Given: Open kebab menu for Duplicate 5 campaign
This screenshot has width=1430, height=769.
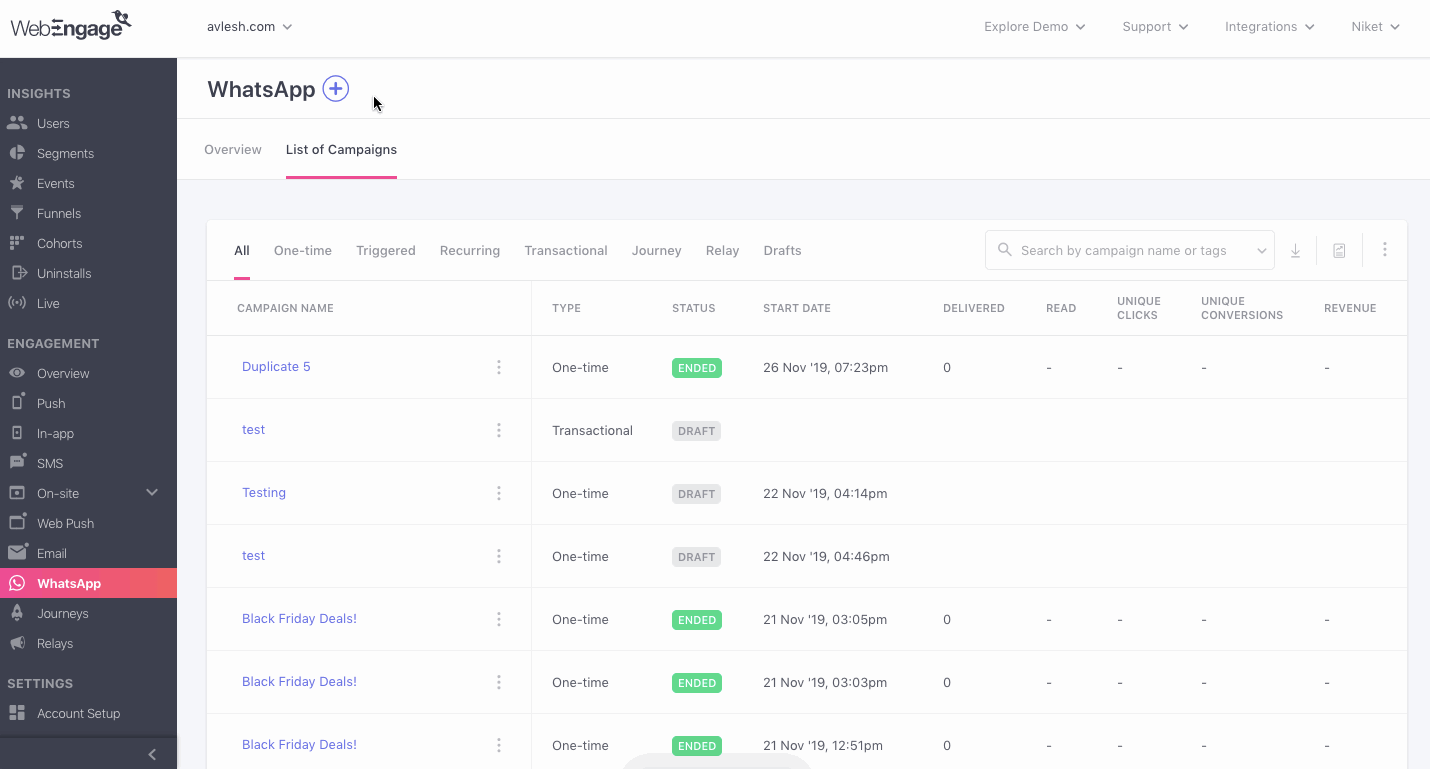Looking at the screenshot, I should [498, 367].
